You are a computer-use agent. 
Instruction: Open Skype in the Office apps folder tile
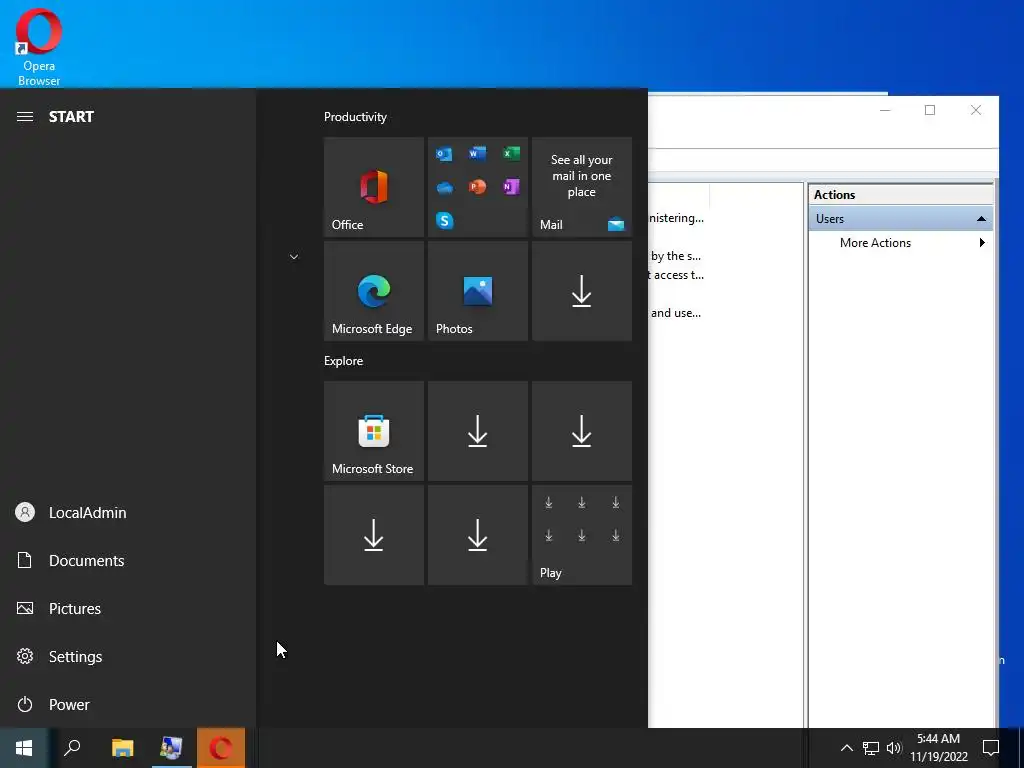pos(445,221)
